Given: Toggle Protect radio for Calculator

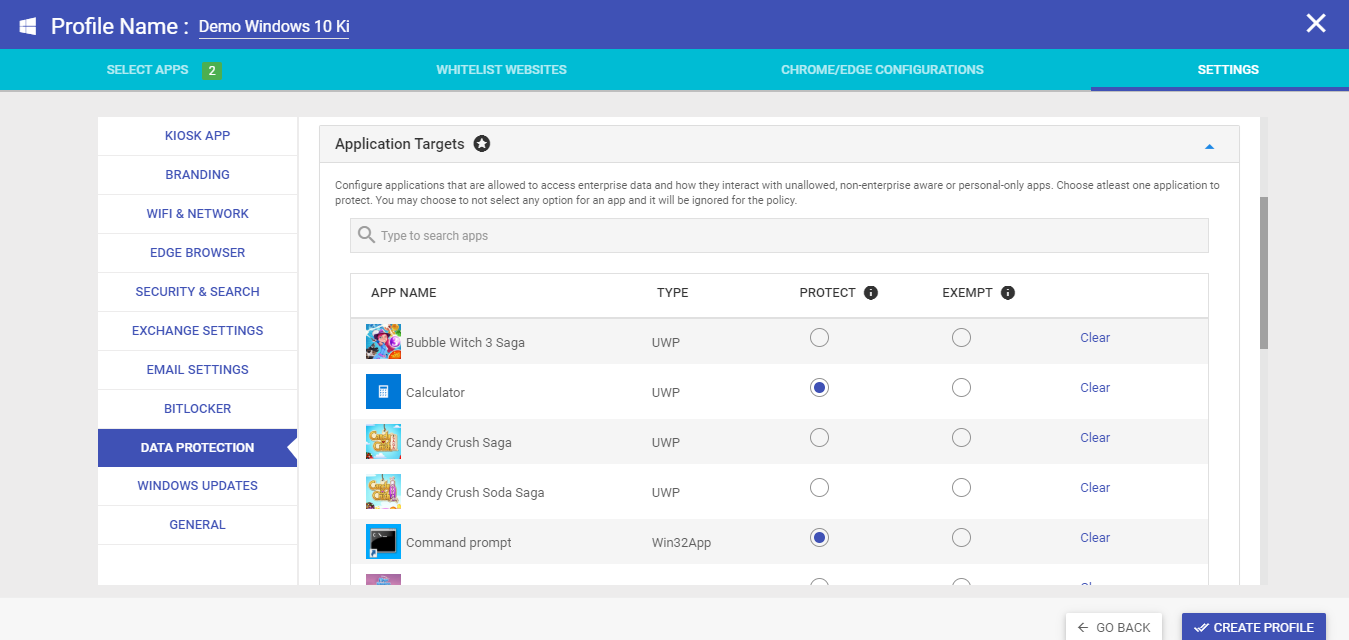Looking at the screenshot, I should 819,387.
